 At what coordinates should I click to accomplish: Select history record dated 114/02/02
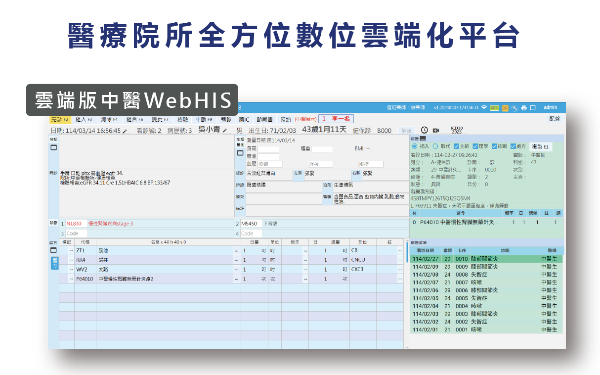[x=486, y=321]
